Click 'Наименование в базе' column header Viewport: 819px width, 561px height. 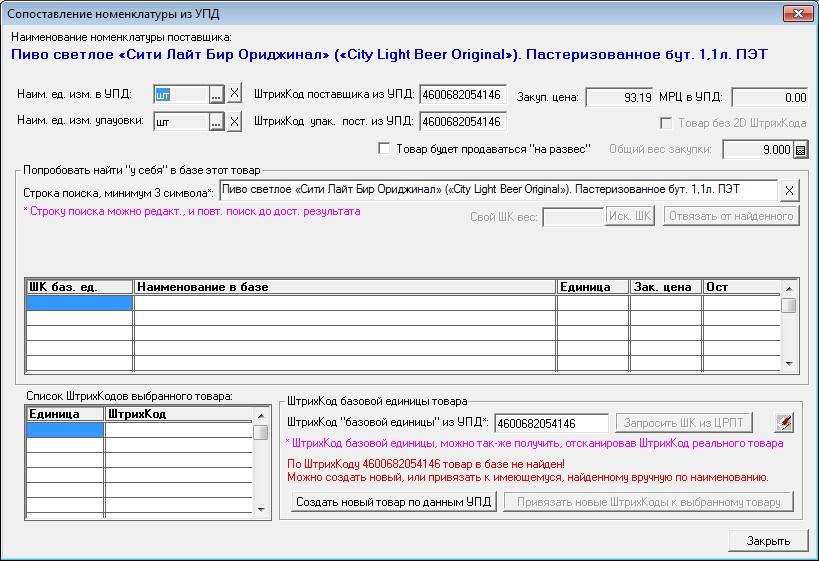click(345, 287)
